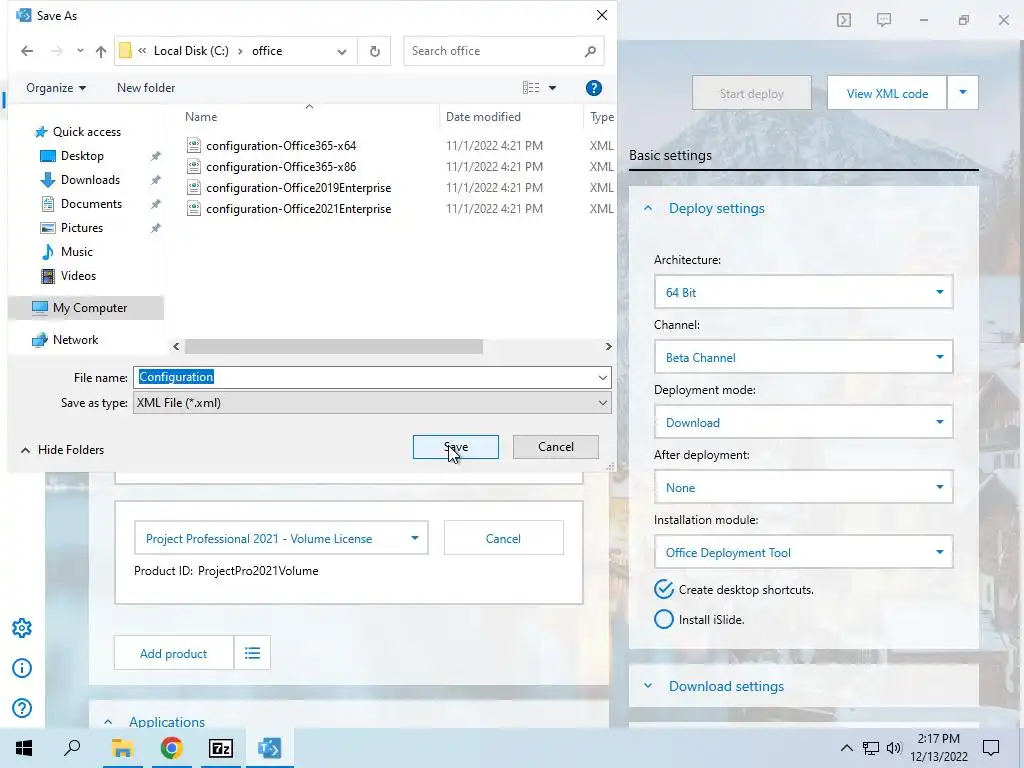
Task: Select configuration-Office365-x64 file
Action: click(281, 146)
